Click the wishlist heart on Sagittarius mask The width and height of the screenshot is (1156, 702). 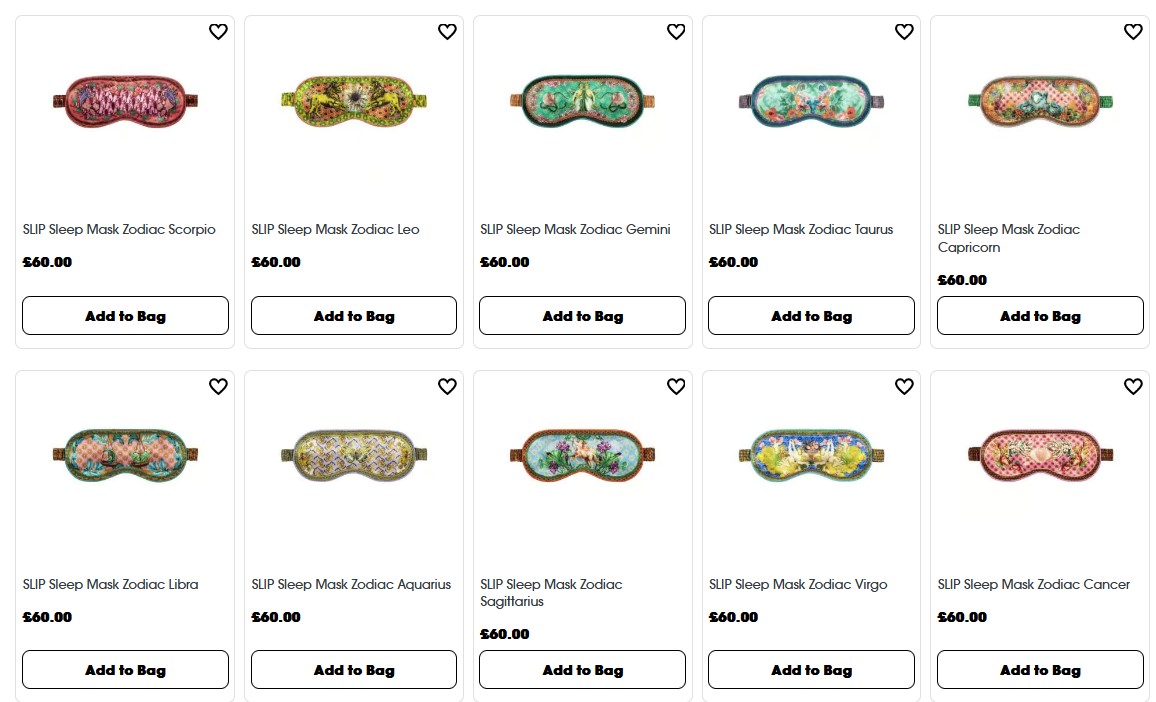tap(675, 386)
